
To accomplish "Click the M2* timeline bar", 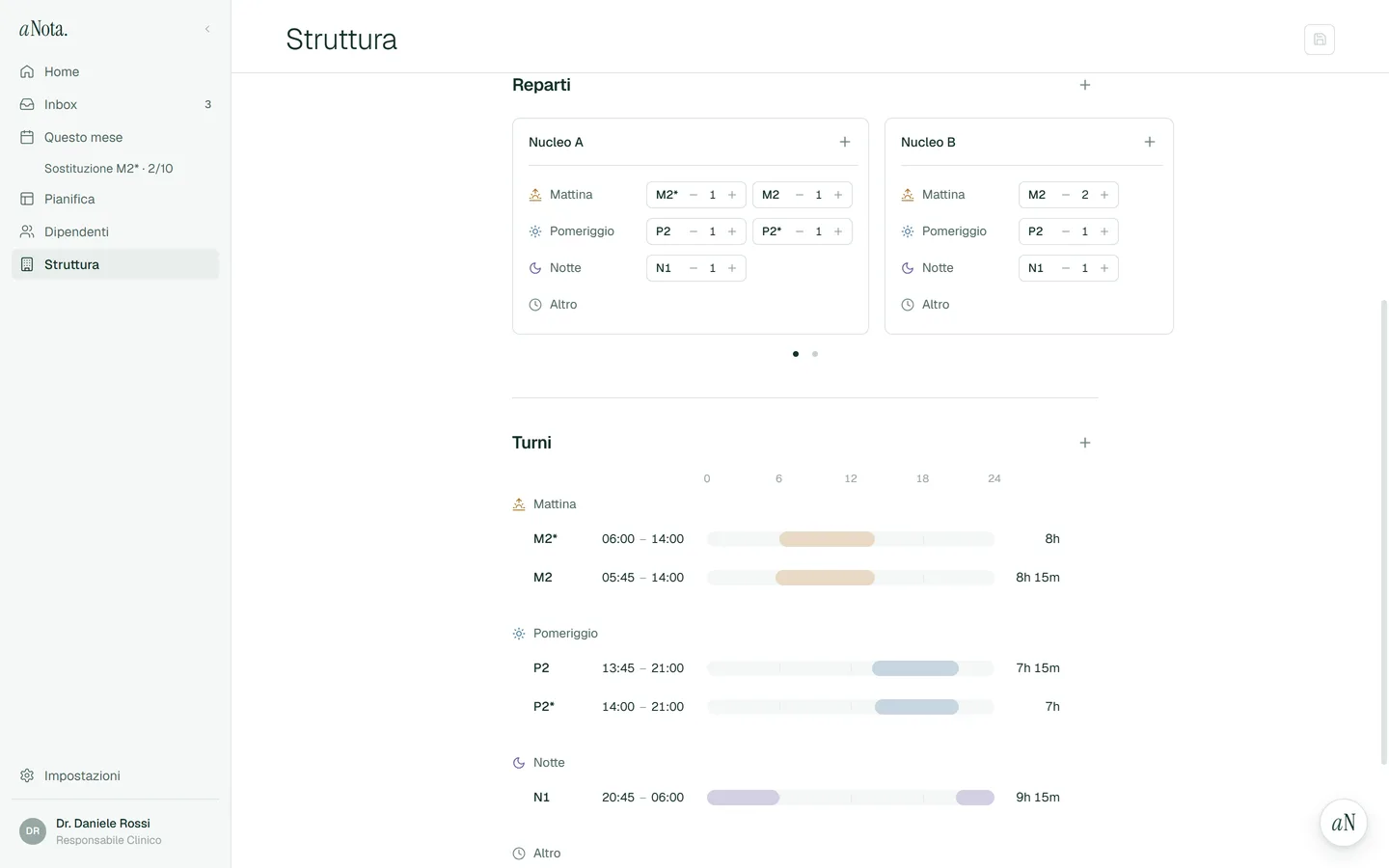I will (827, 539).
